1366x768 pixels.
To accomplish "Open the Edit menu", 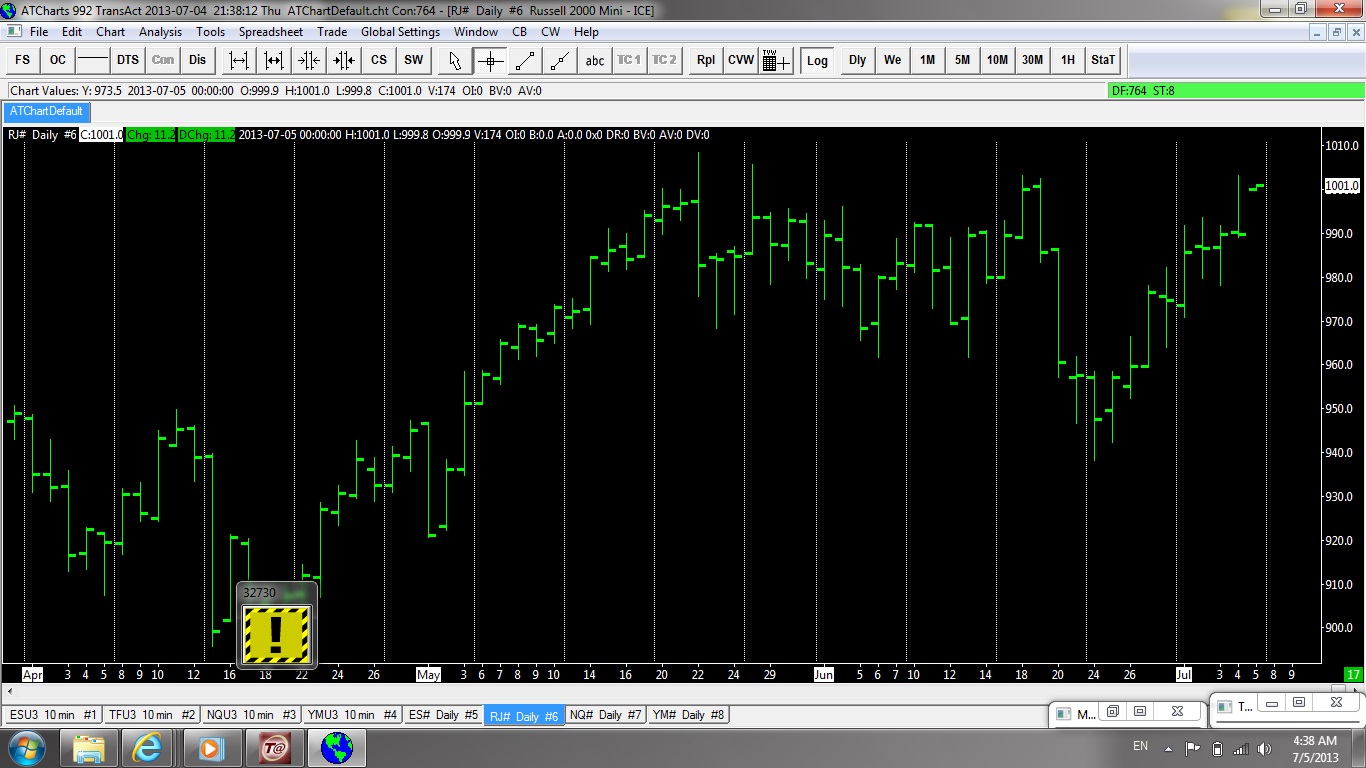I will click(x=72, y=32).
